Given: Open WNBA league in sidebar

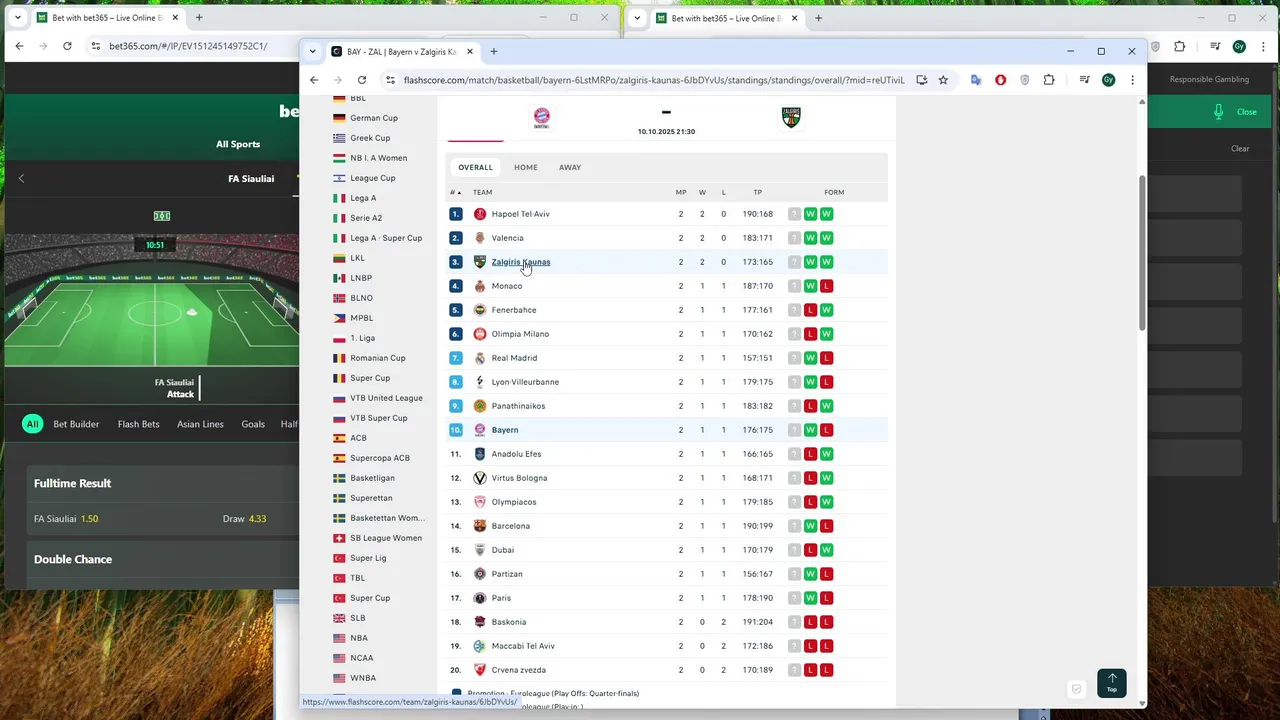Looking at the screenshot, I should tap(363, 678).
